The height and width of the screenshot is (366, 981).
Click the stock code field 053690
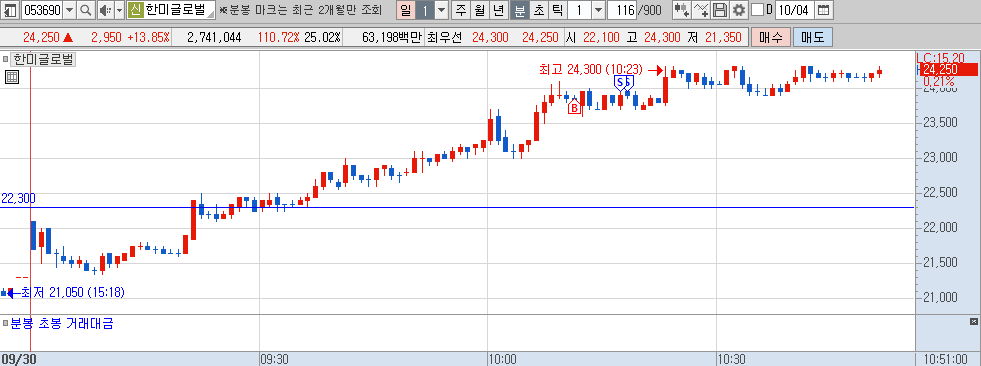click(x=42, y=10)
